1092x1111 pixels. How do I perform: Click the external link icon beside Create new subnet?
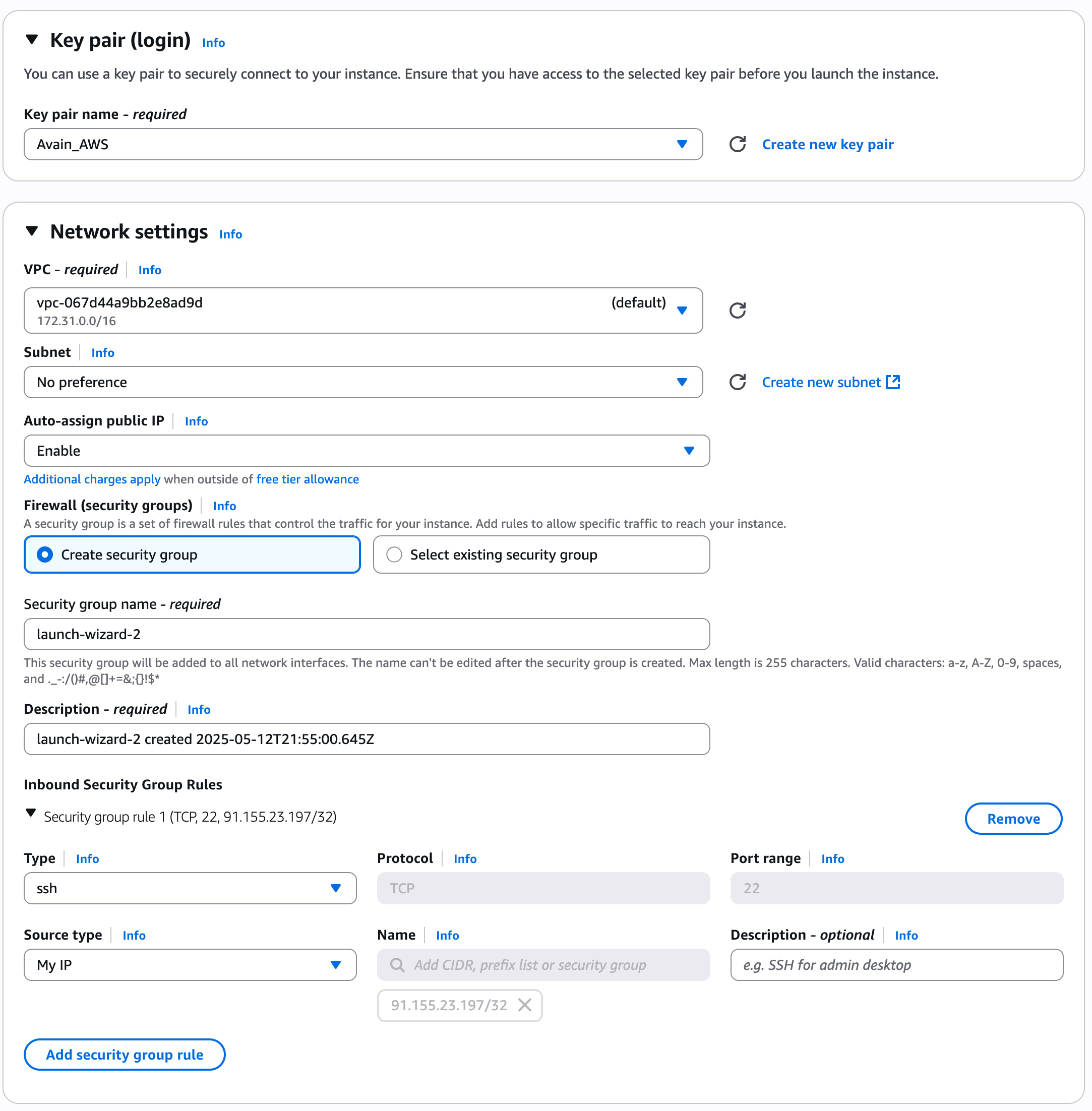click(x=893, y=382)
